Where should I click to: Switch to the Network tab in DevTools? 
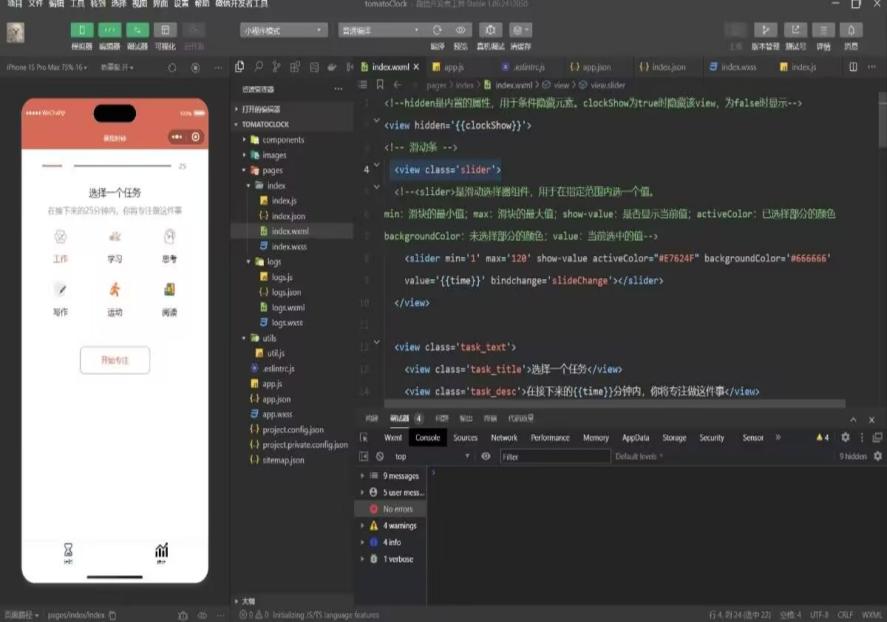[504, 437]
